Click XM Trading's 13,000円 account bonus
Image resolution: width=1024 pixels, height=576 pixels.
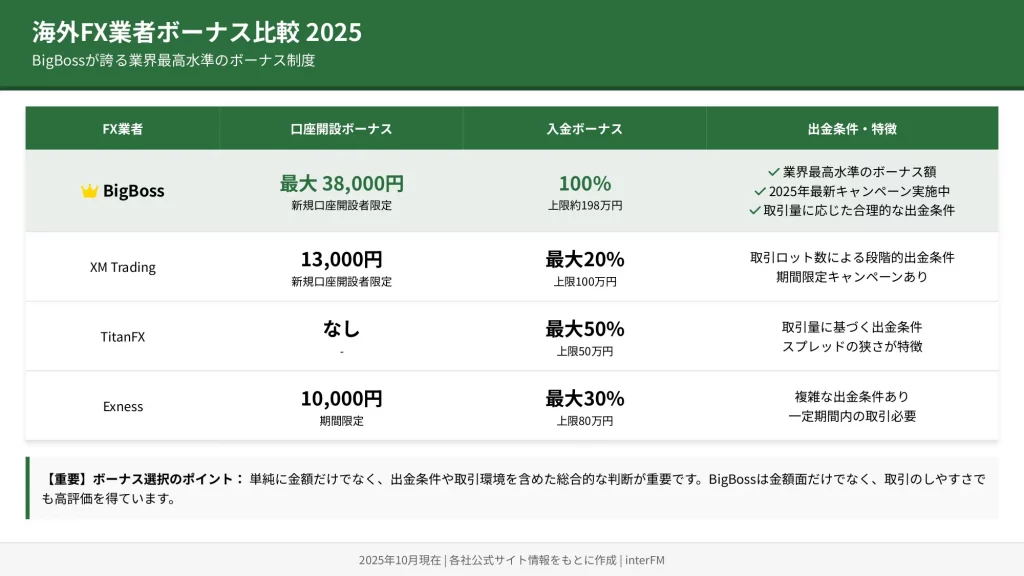341,260
